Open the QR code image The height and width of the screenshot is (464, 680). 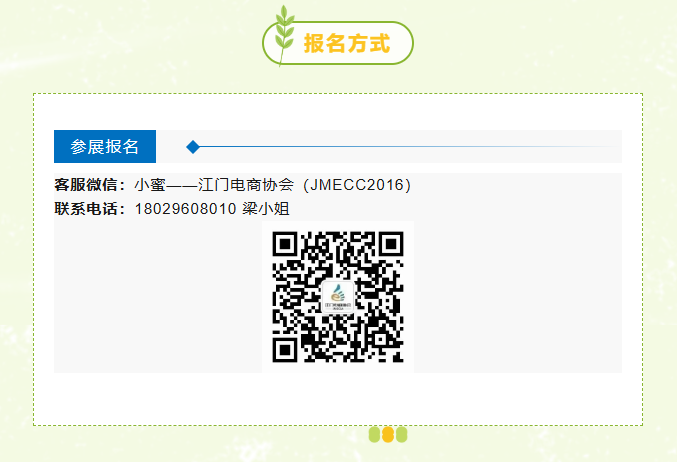[339, 298]
